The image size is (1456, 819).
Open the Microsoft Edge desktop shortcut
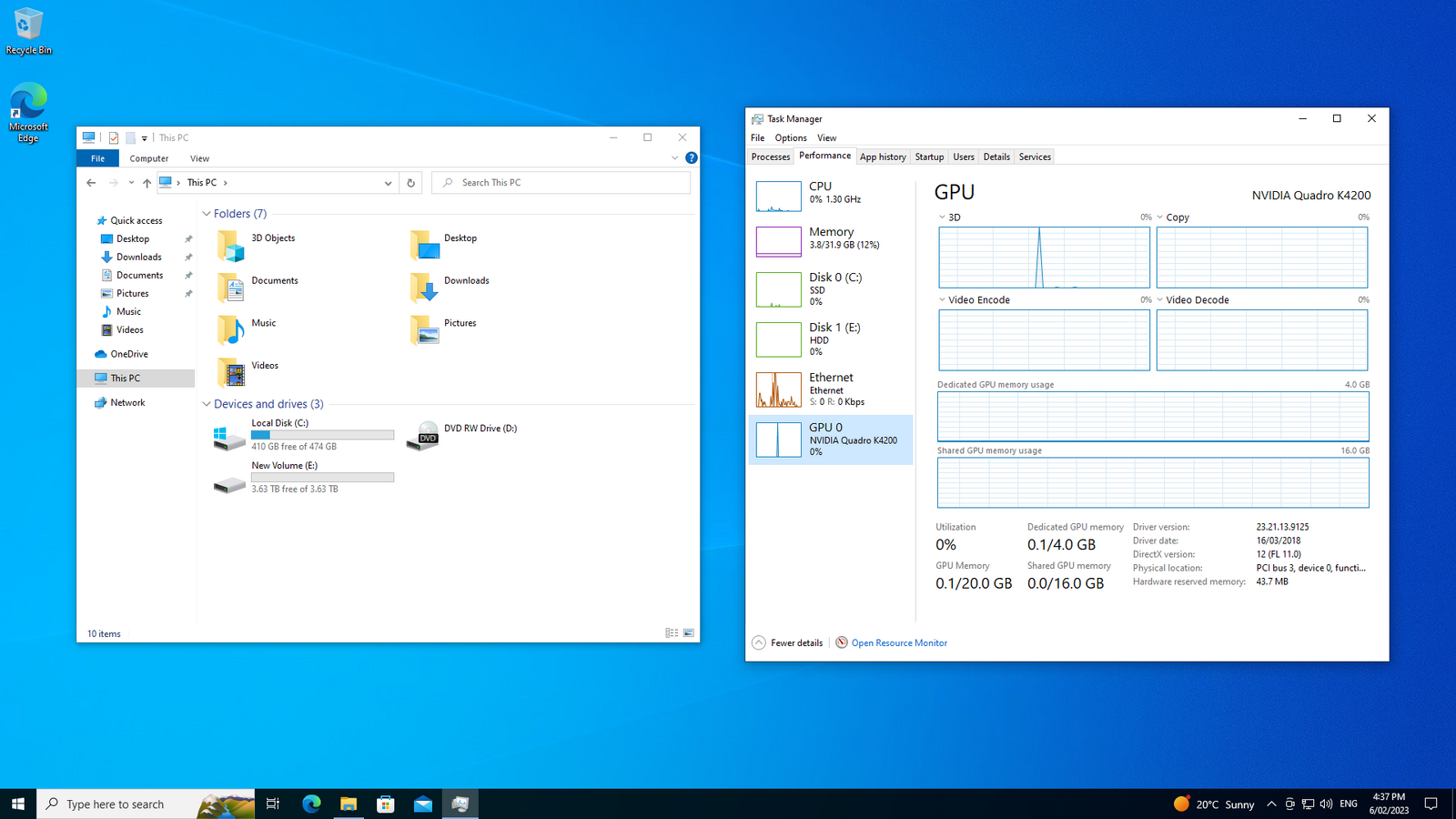pyautogui.click(x=28, y=113)
